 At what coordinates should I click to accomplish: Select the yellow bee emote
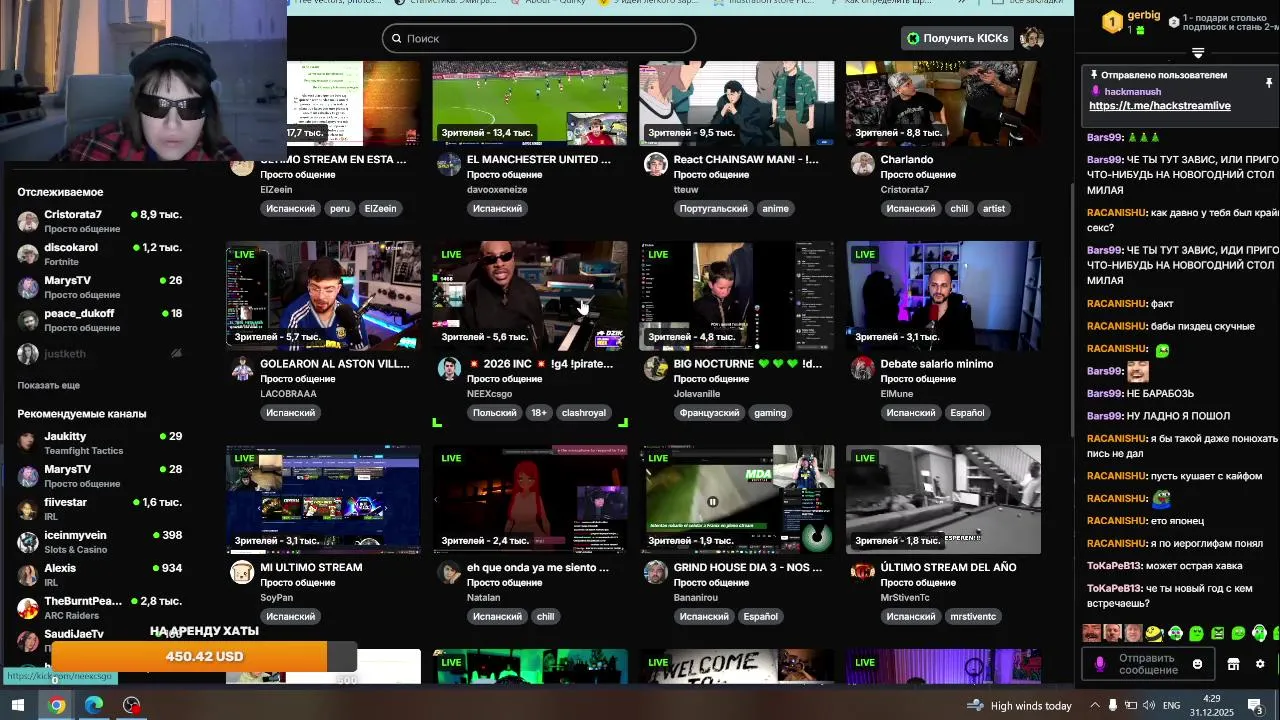pos(1154,633)
